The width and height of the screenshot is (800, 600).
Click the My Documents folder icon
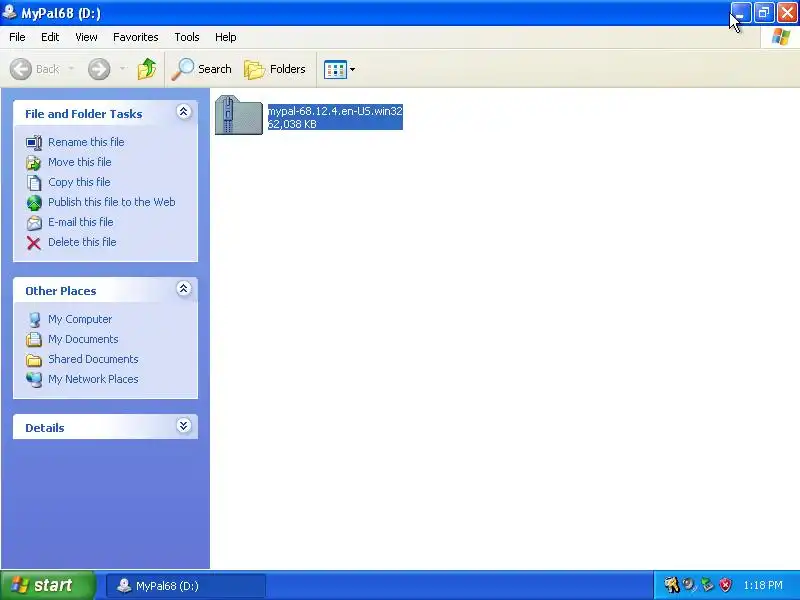[x=34, y=339]
